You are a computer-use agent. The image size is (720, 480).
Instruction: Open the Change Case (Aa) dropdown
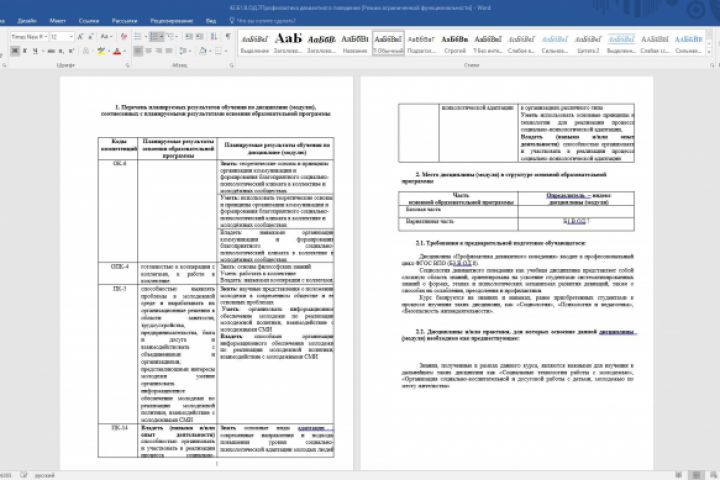pyautogui.click(x=106, y=37)
